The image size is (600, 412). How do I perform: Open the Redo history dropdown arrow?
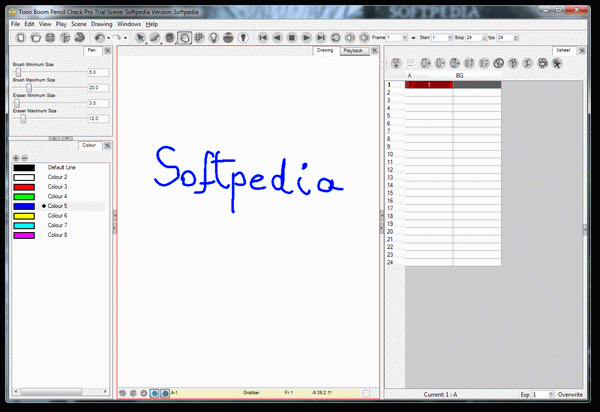(x=126, y=38)
